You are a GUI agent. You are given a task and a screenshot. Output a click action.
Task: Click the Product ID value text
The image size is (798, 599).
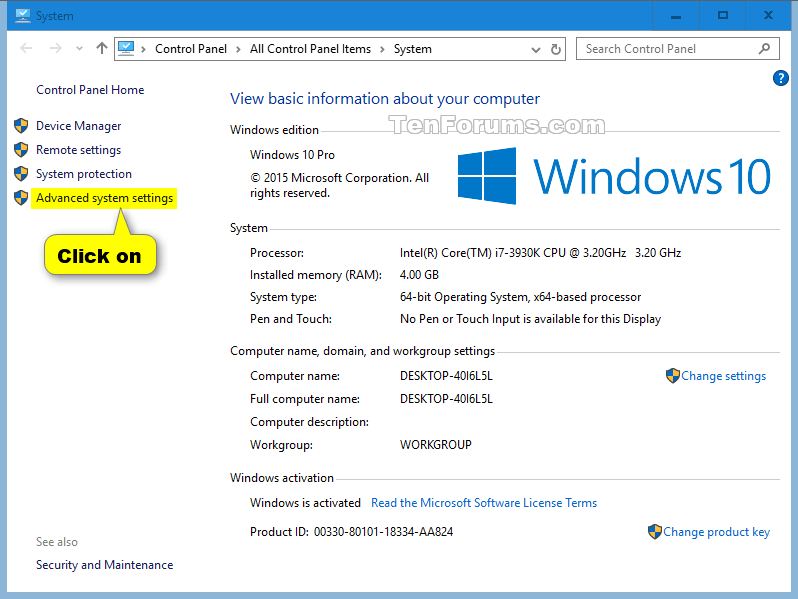click(x=383, y=532)
